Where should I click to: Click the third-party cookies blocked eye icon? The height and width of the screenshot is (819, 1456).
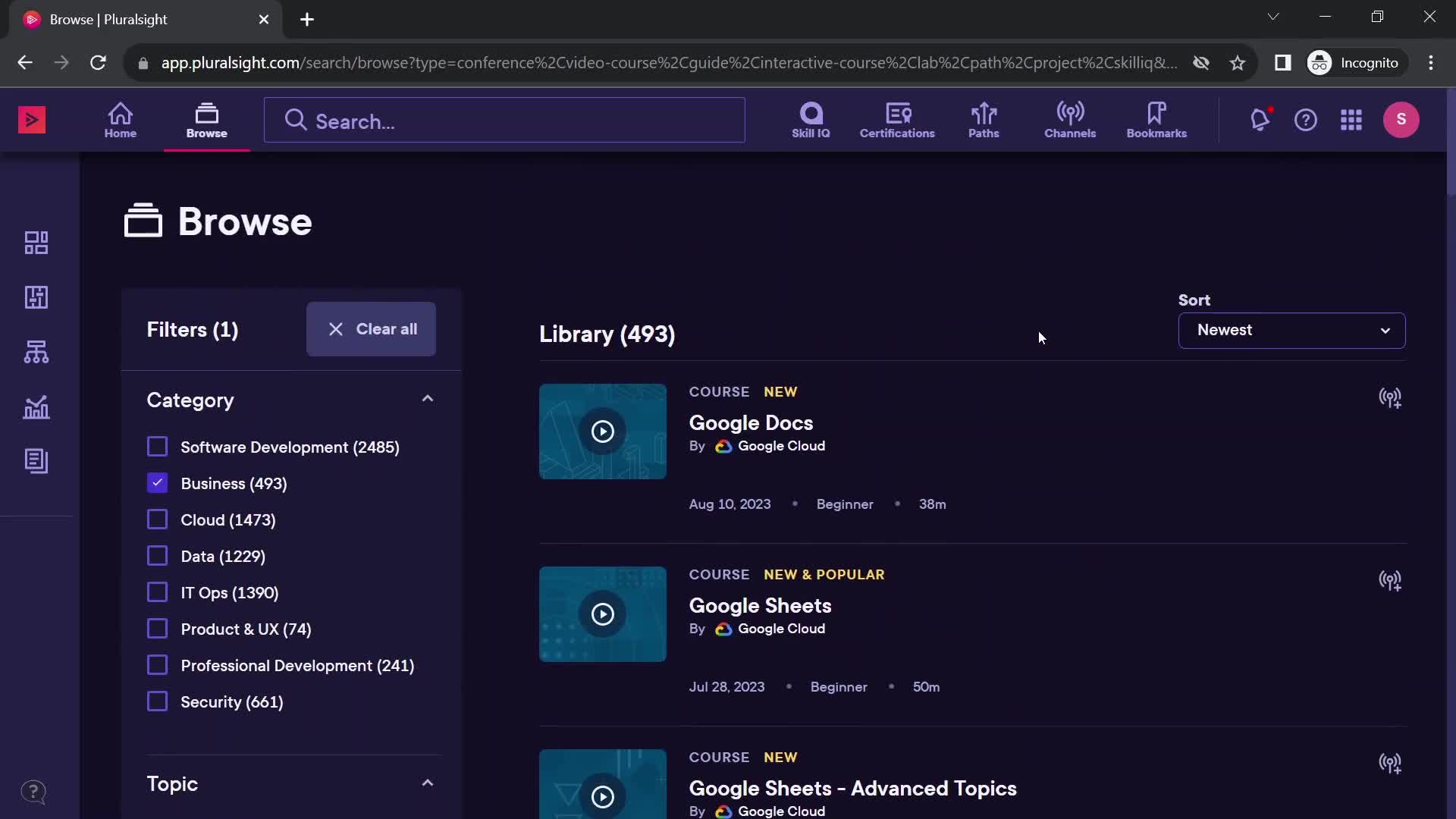1201,63
